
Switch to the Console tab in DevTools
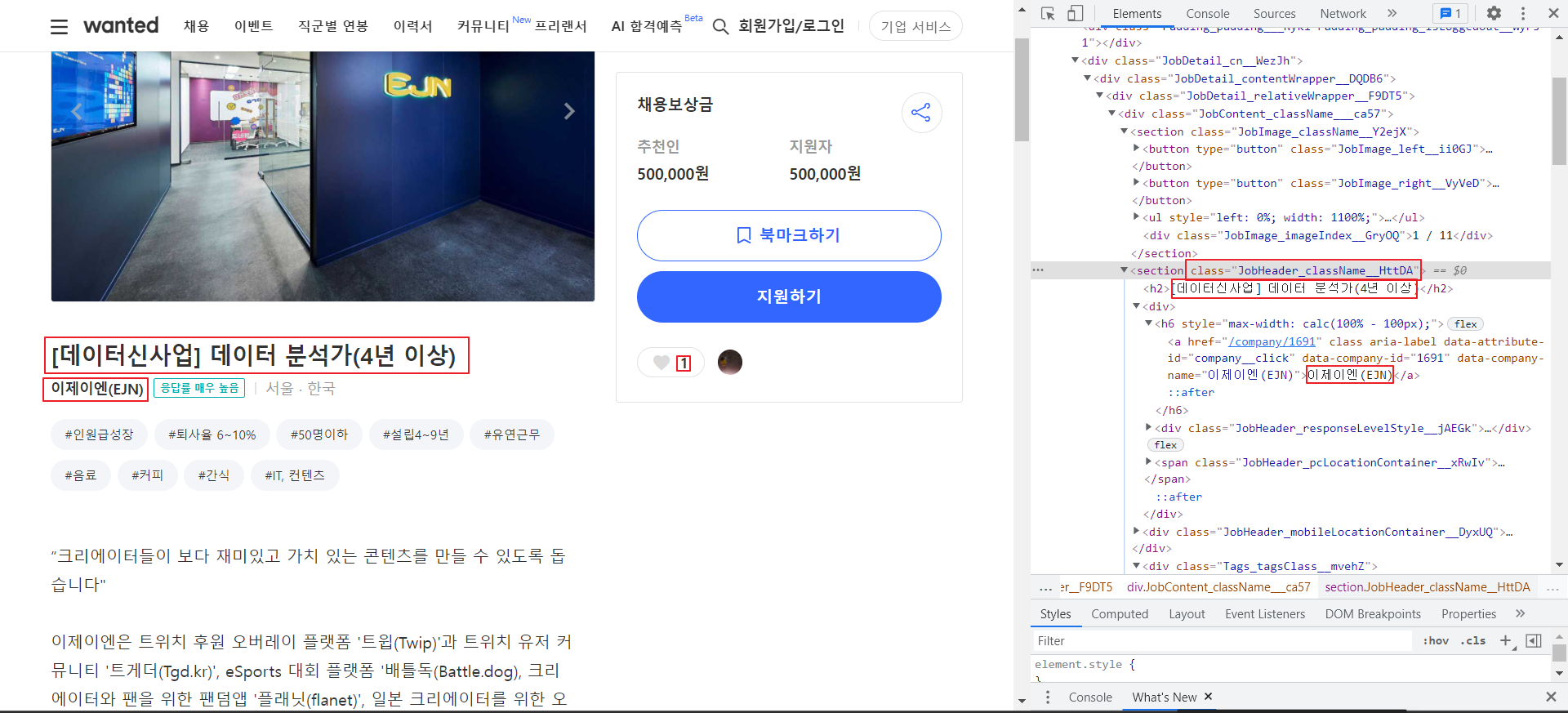click(1208, 13)
